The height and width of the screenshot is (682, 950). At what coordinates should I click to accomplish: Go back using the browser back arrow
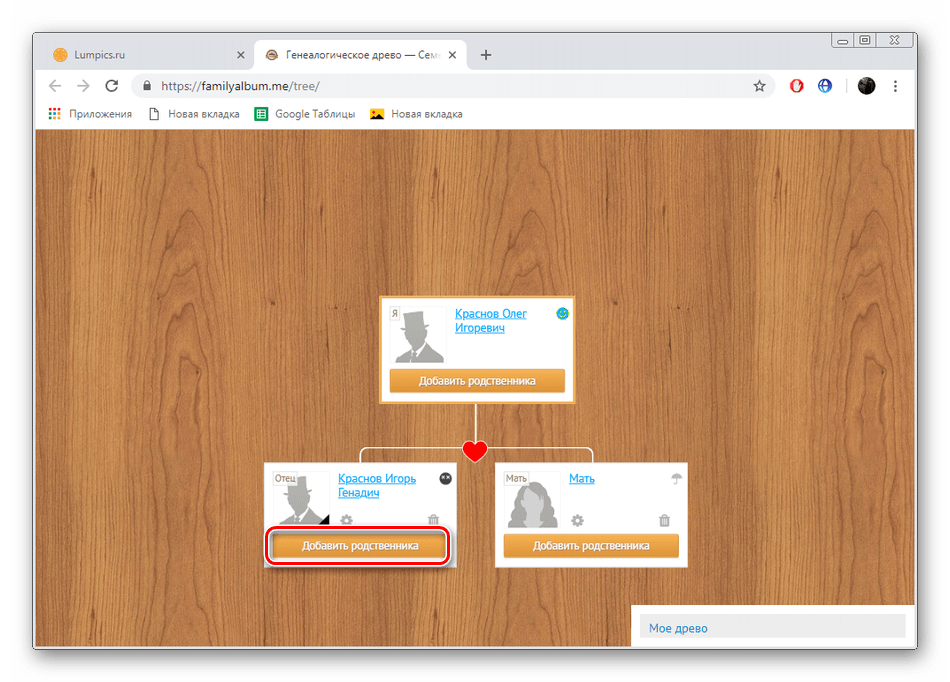point(55,86)
